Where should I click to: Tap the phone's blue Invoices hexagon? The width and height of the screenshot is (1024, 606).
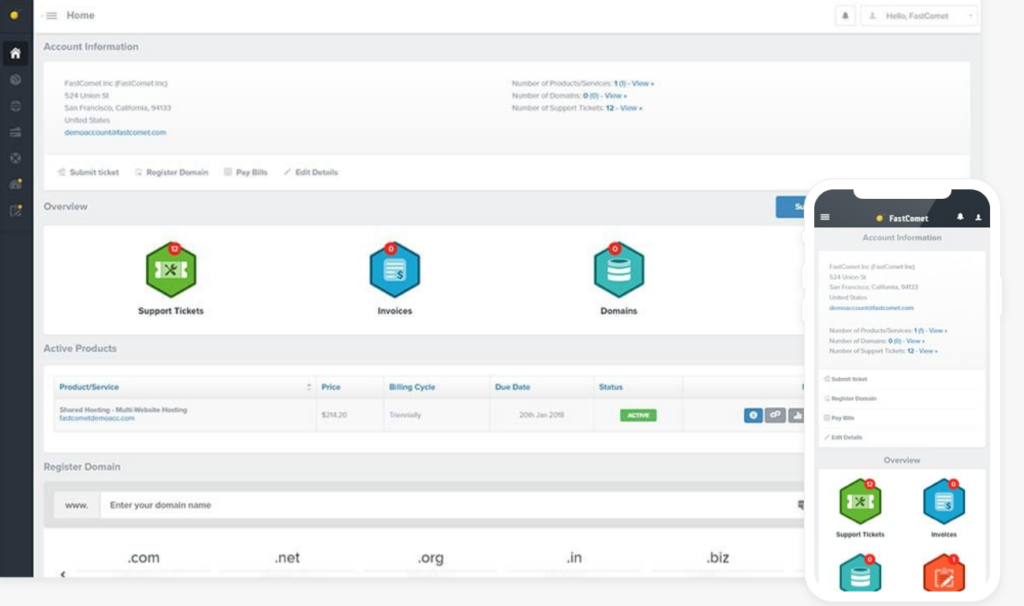944,502
